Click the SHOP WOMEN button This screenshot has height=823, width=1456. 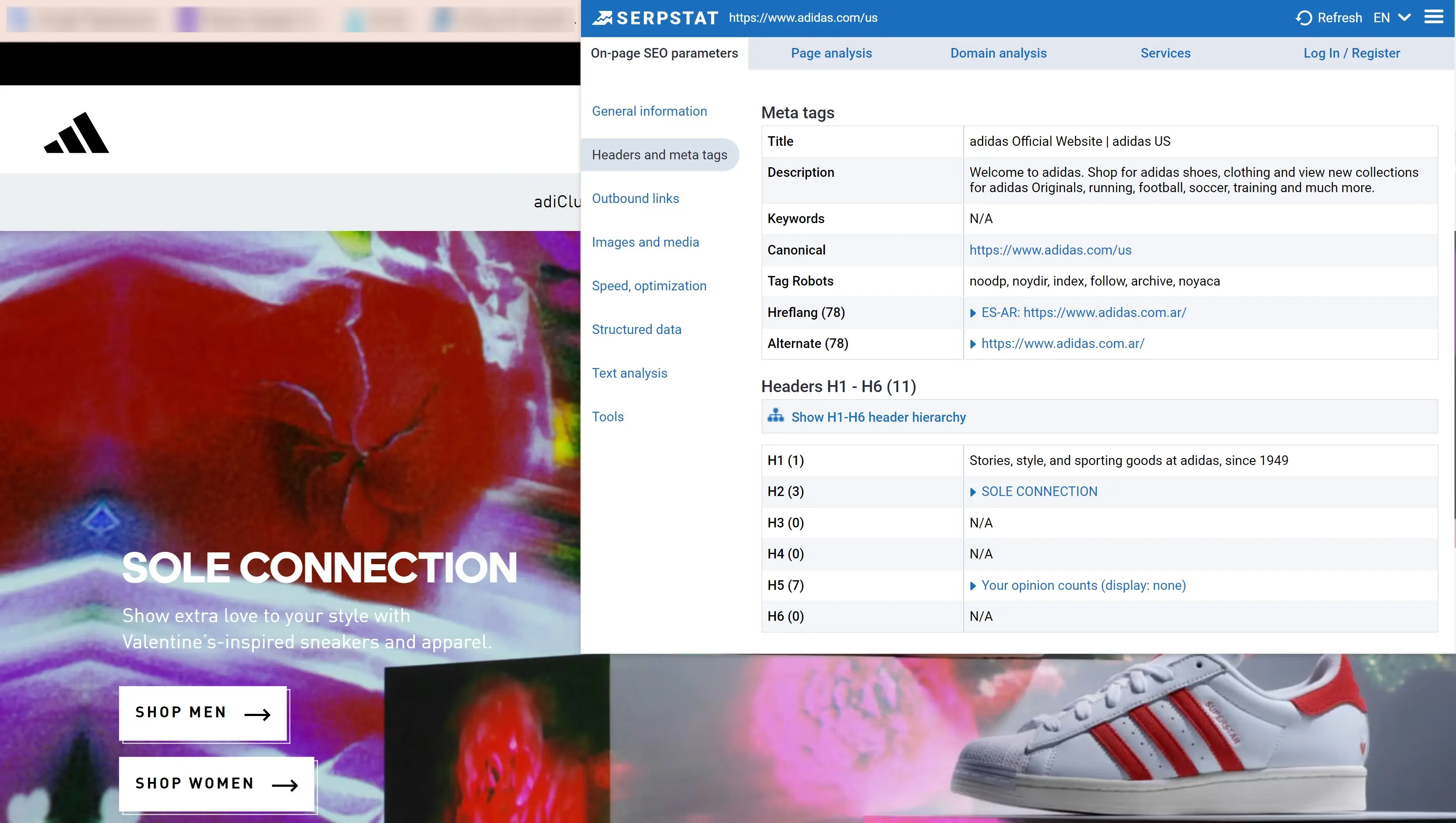217,783
